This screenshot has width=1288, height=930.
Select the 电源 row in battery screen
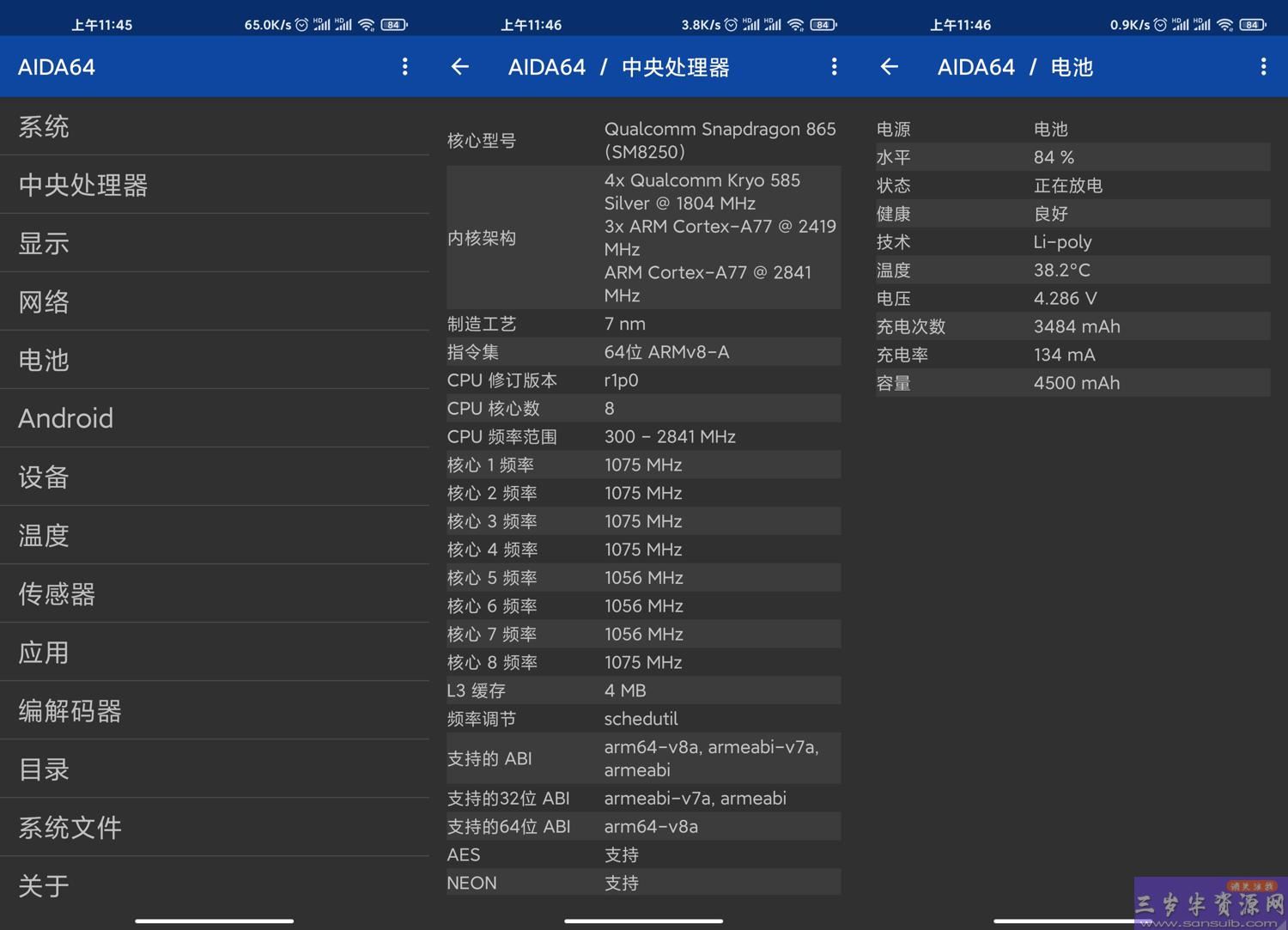(x=1073, y=129)
